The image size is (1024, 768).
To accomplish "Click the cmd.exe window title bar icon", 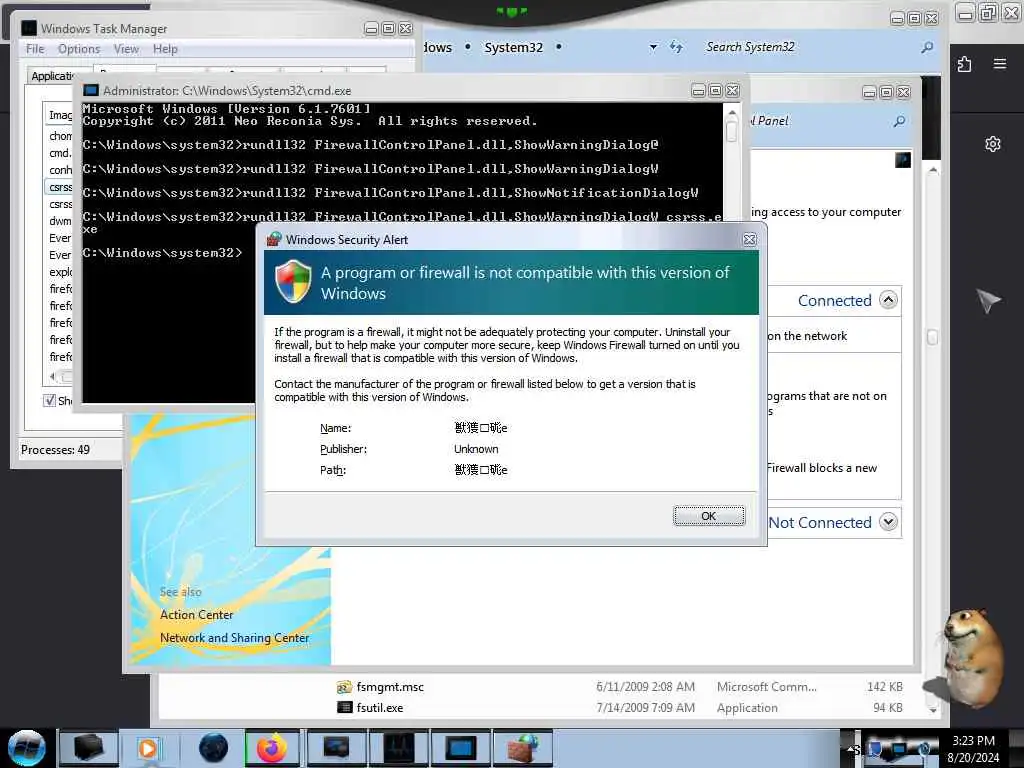I will pyautogui.click(x=91, y=90).
